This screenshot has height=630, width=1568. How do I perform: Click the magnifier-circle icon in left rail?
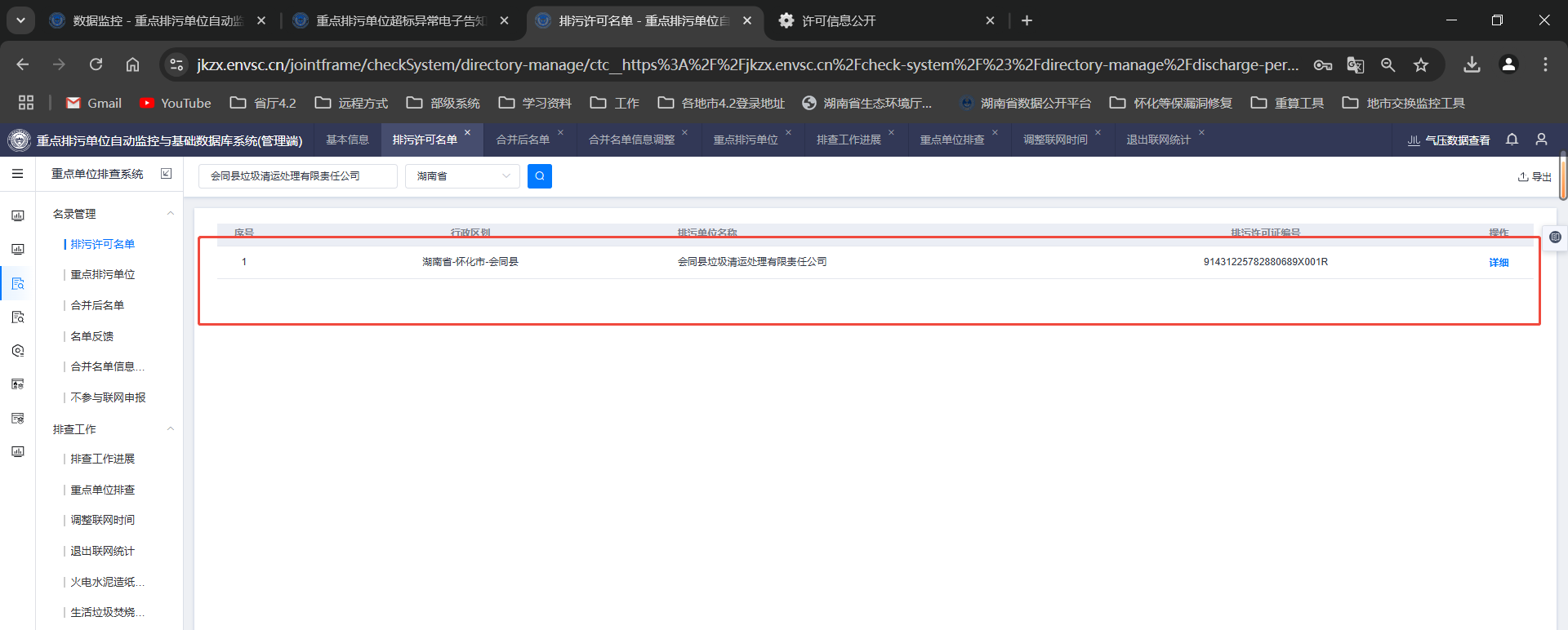(18, 351)
